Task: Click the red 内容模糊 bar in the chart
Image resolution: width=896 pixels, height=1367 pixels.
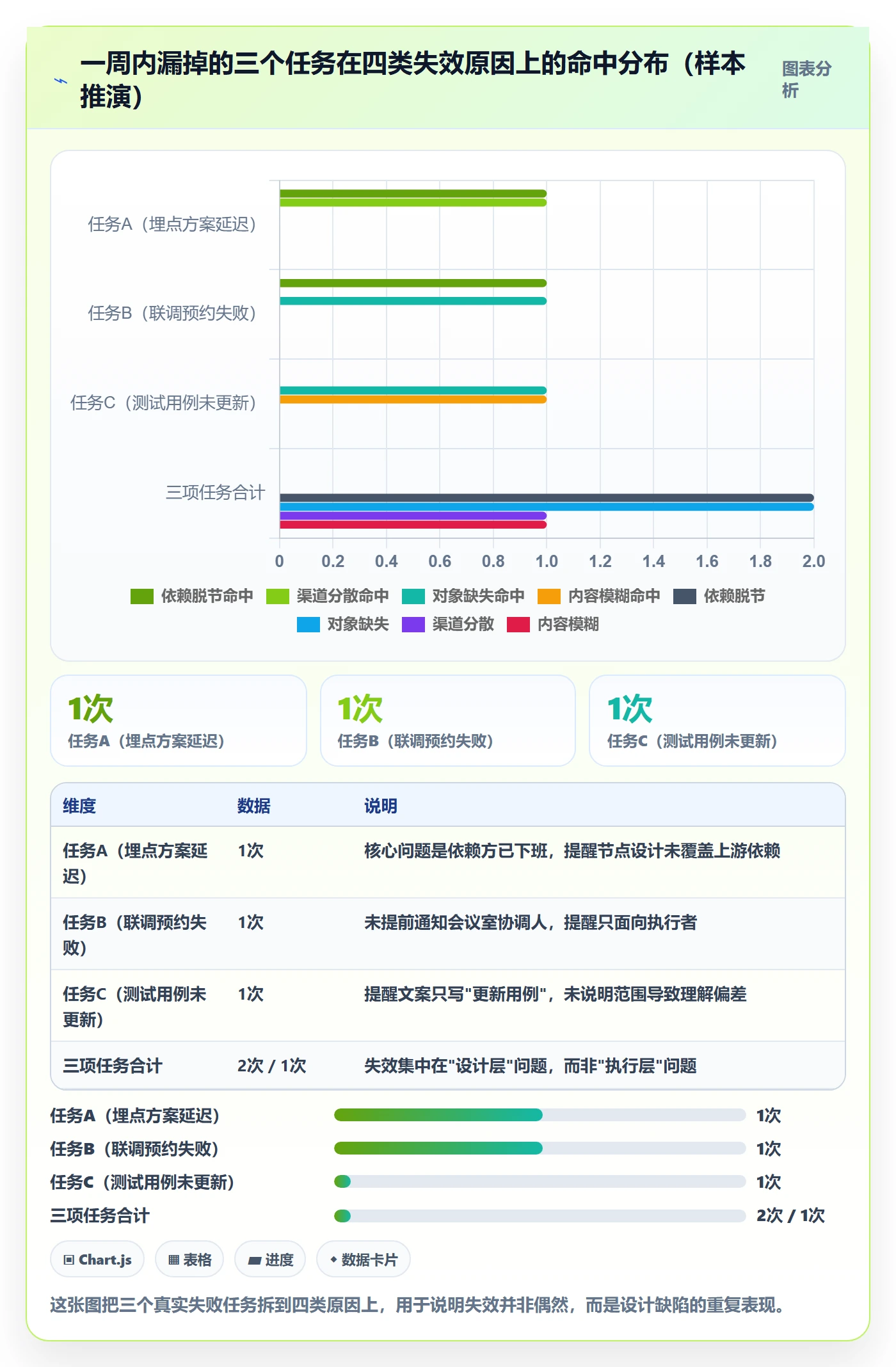Action: 413,525
